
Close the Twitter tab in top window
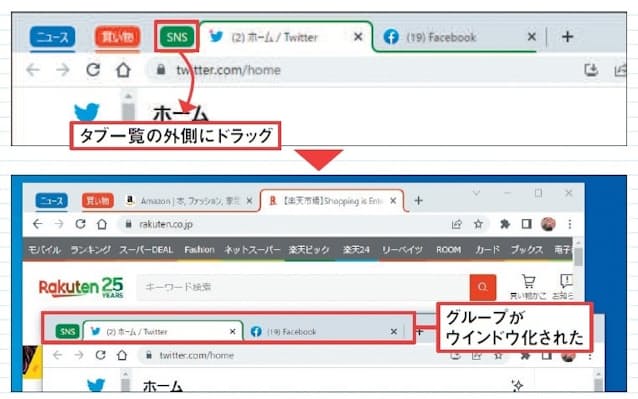click(358, 37)
